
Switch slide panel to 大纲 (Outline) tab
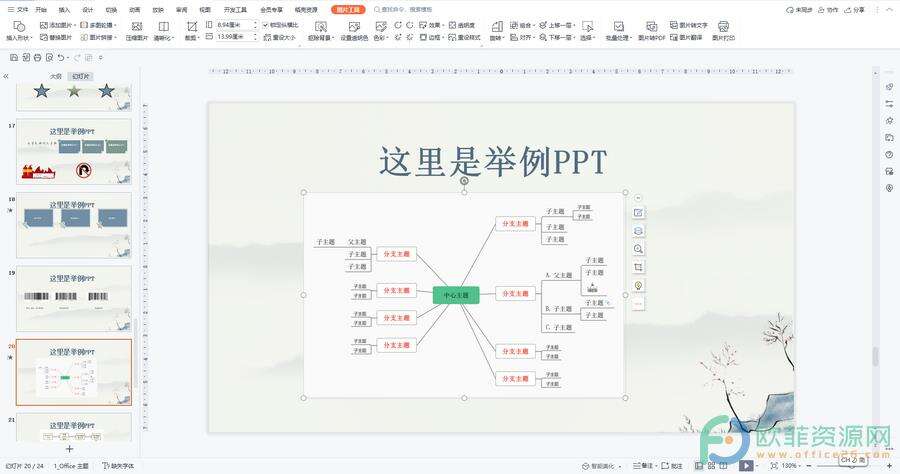55,76
